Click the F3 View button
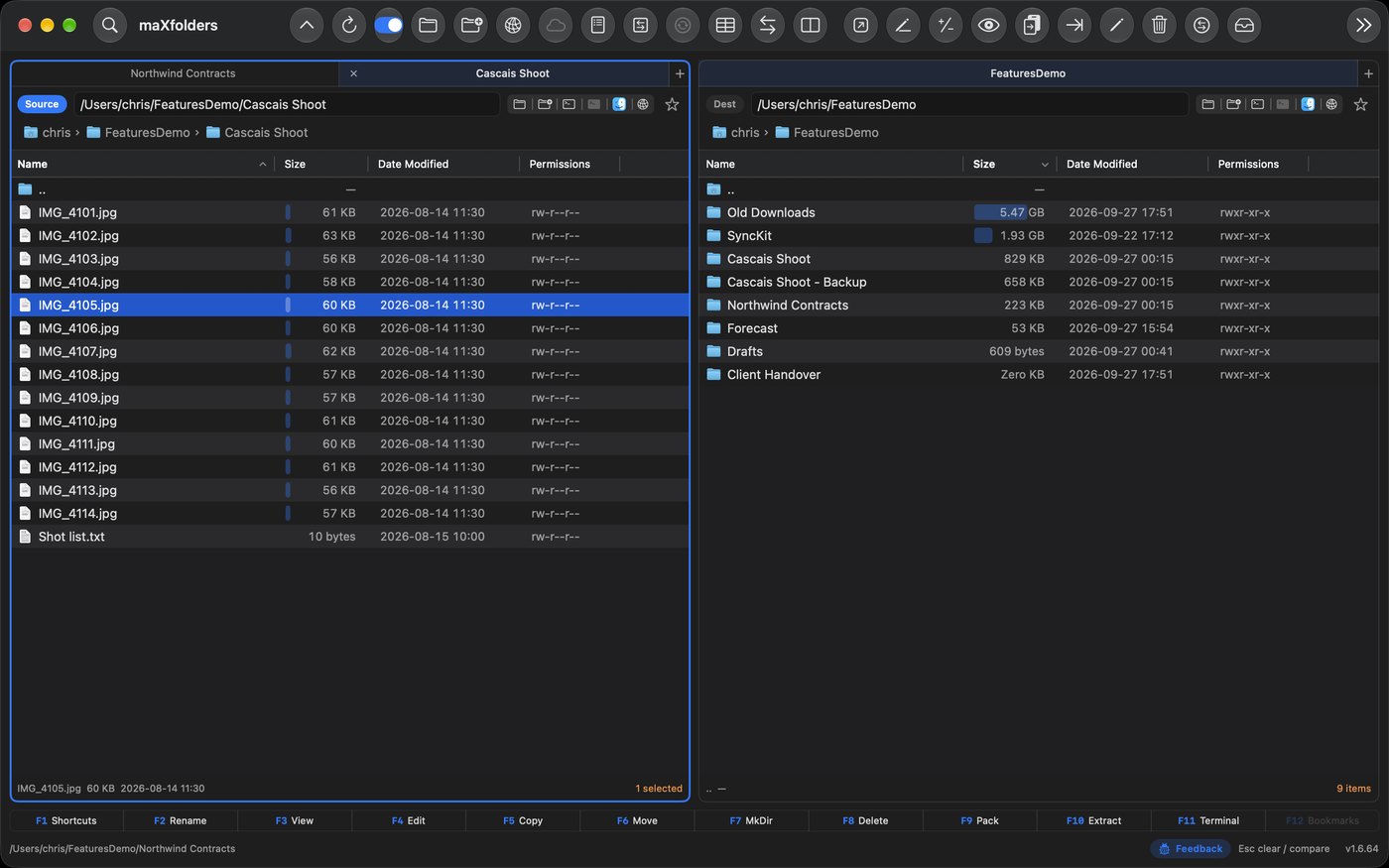Viewport: 1389px width, 868px height. coord(295,820)
